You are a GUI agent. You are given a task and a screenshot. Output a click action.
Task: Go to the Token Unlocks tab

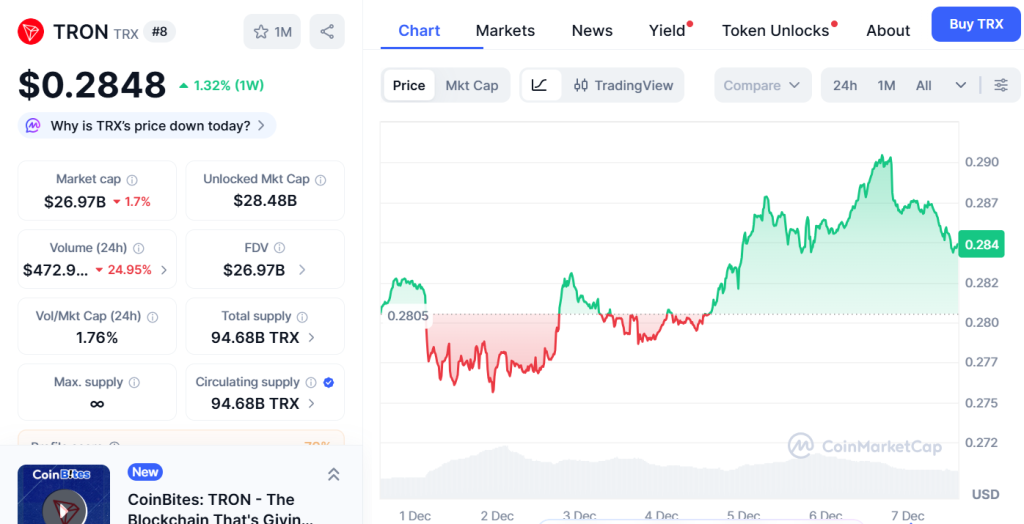[x=775, y=30]
